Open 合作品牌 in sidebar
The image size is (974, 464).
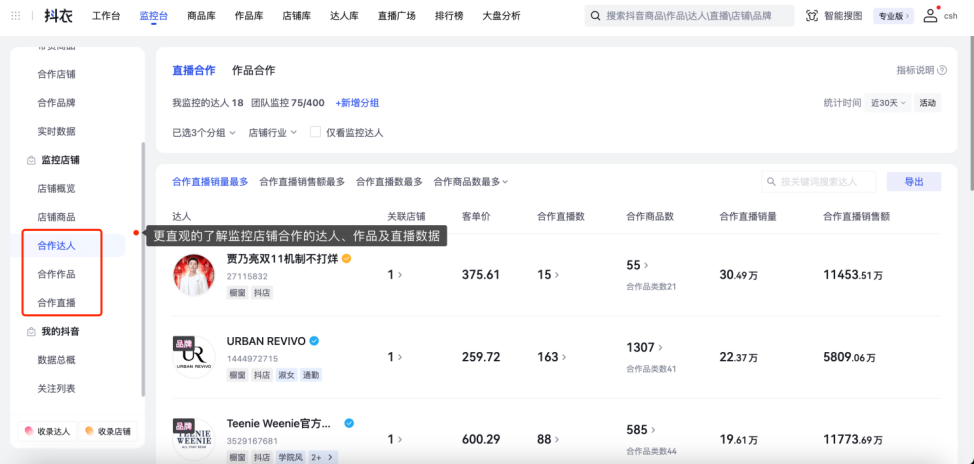pyautogui.click(x=57, y=102)
